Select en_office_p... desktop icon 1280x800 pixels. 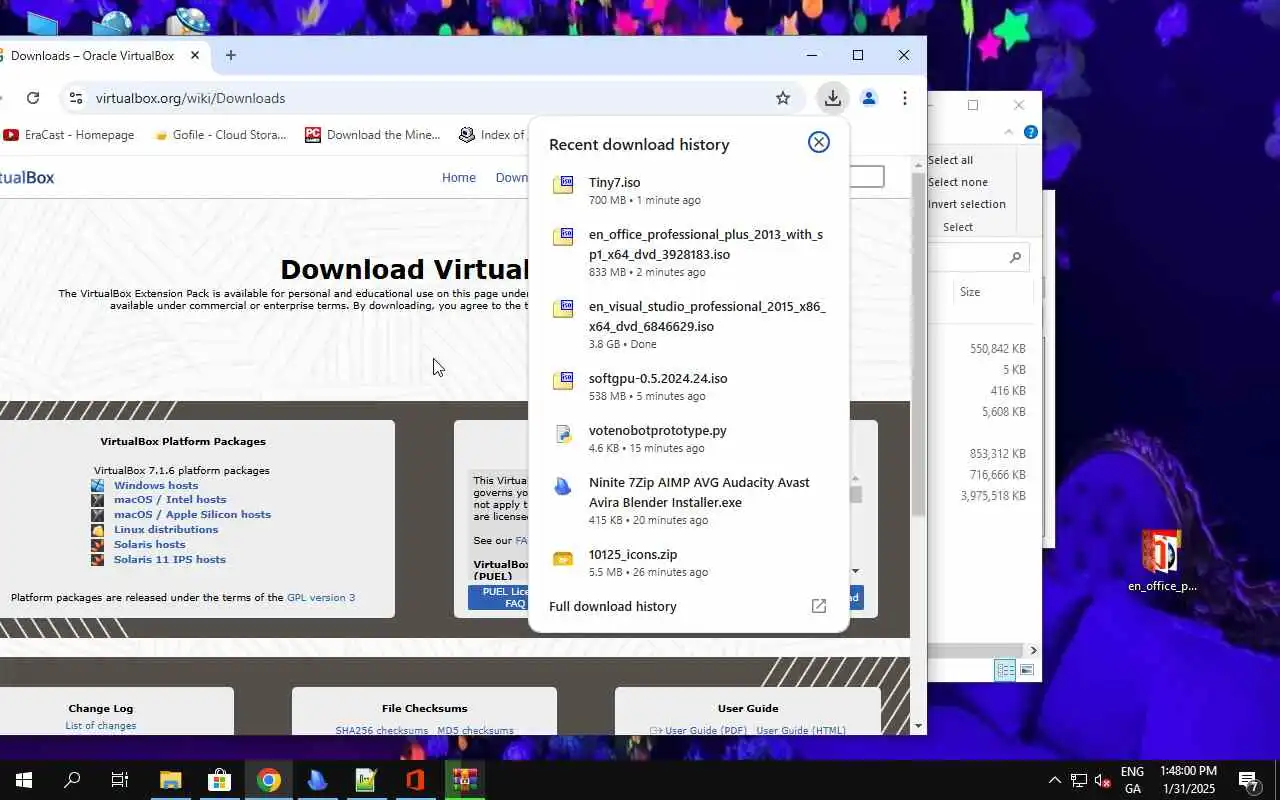[1162, 561]
